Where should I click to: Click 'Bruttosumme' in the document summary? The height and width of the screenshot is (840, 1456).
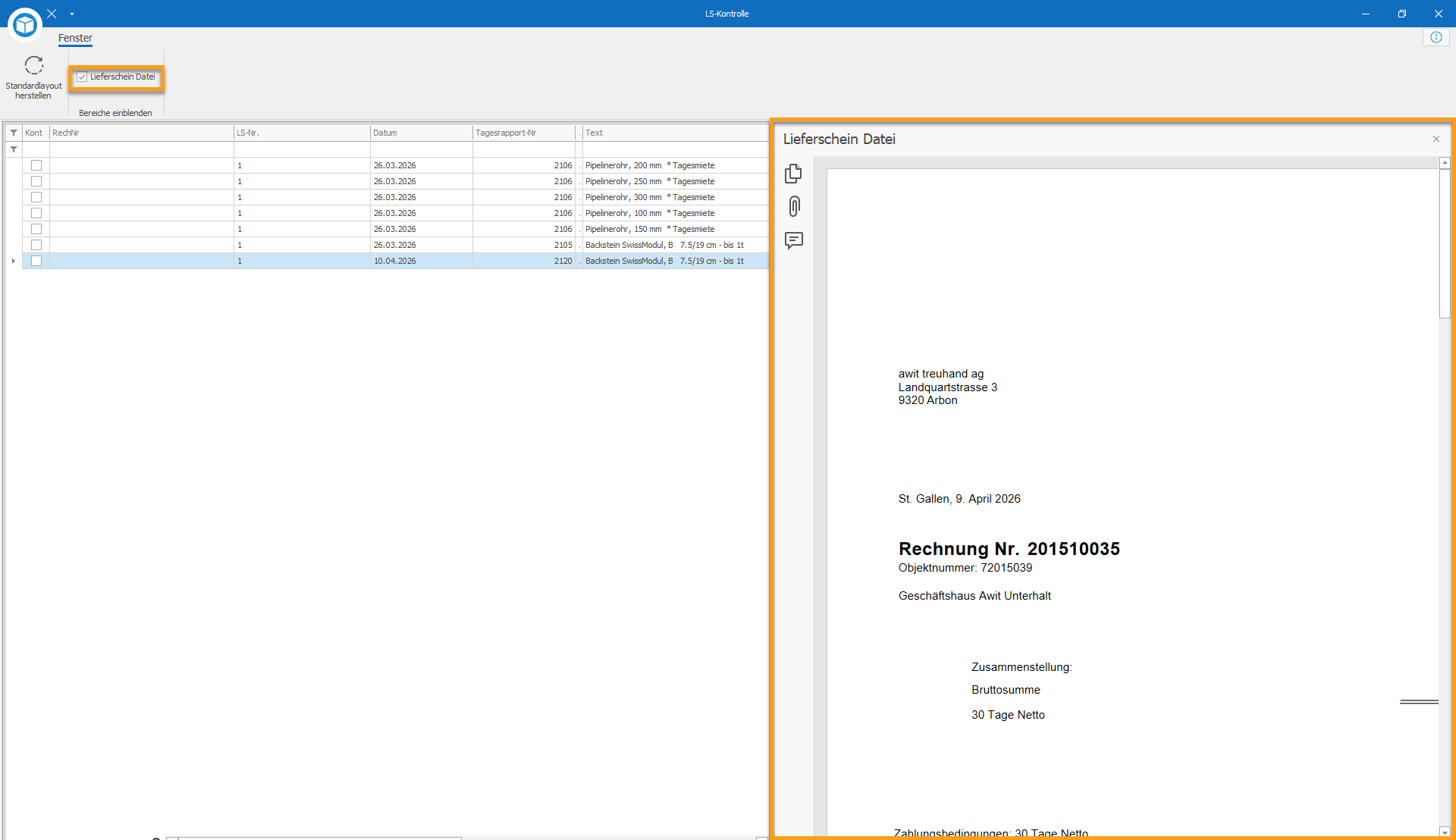(1006, 690)
